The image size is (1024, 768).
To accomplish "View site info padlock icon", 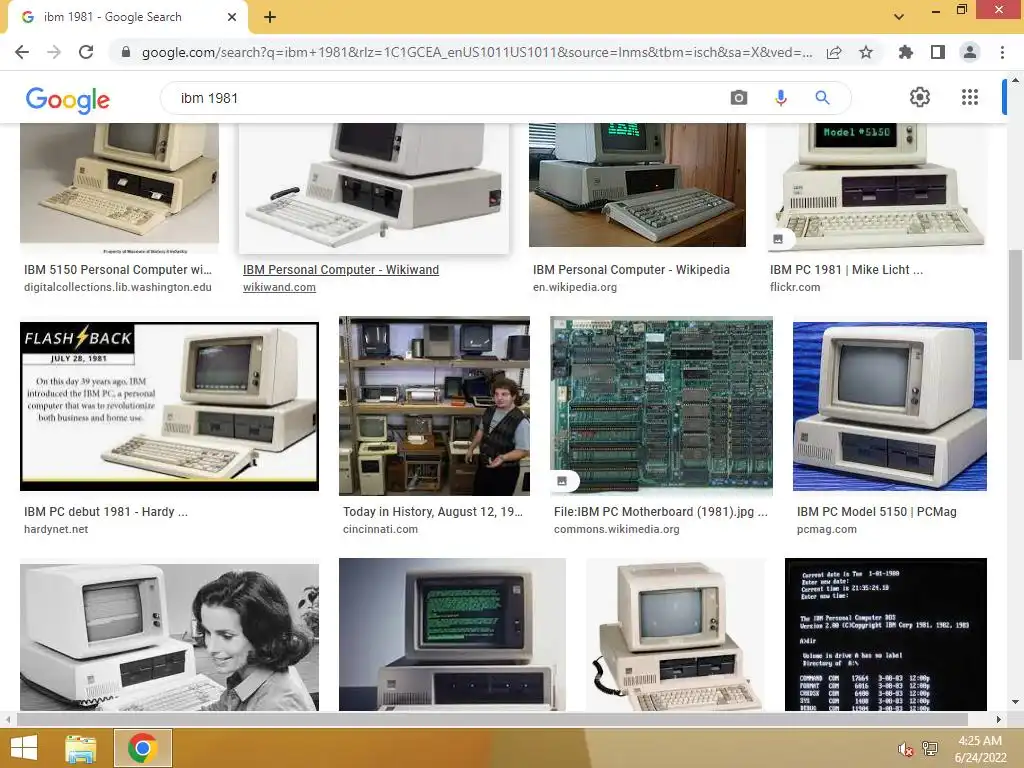I will (x=126, y=52).
